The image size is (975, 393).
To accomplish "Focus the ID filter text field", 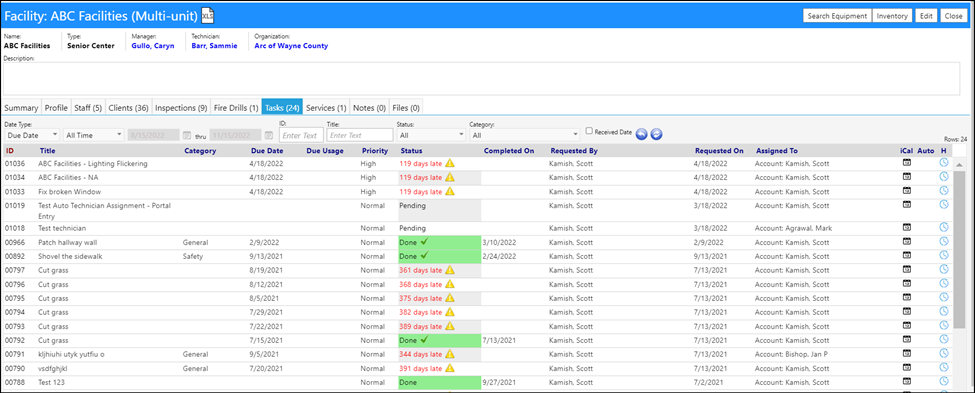I will coord(302,135).
